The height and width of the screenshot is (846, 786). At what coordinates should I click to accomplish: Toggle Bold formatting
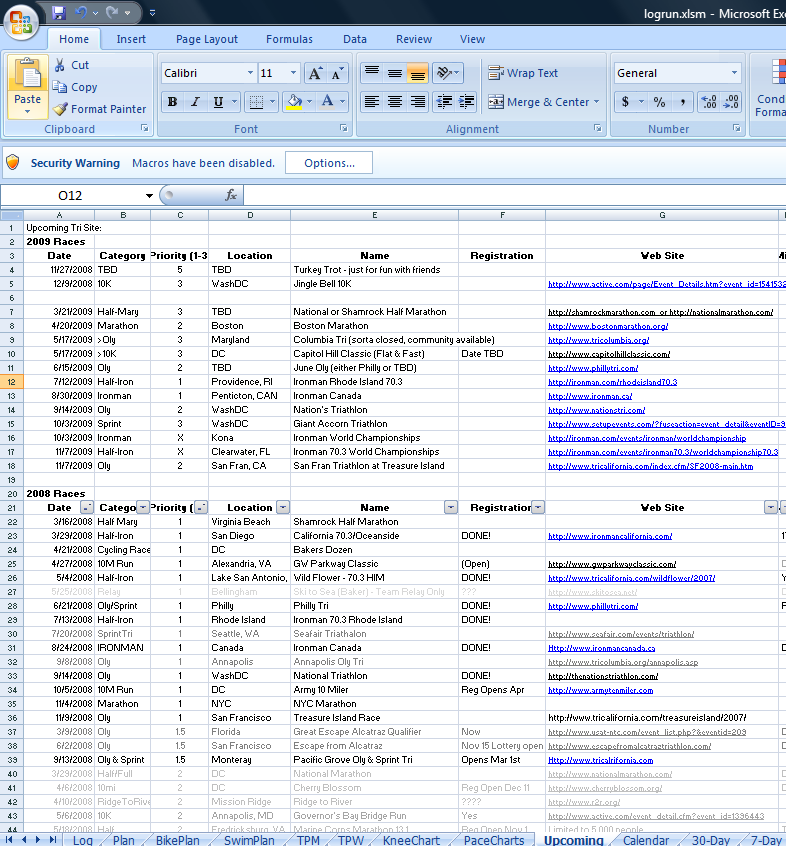tap(173, 101)
